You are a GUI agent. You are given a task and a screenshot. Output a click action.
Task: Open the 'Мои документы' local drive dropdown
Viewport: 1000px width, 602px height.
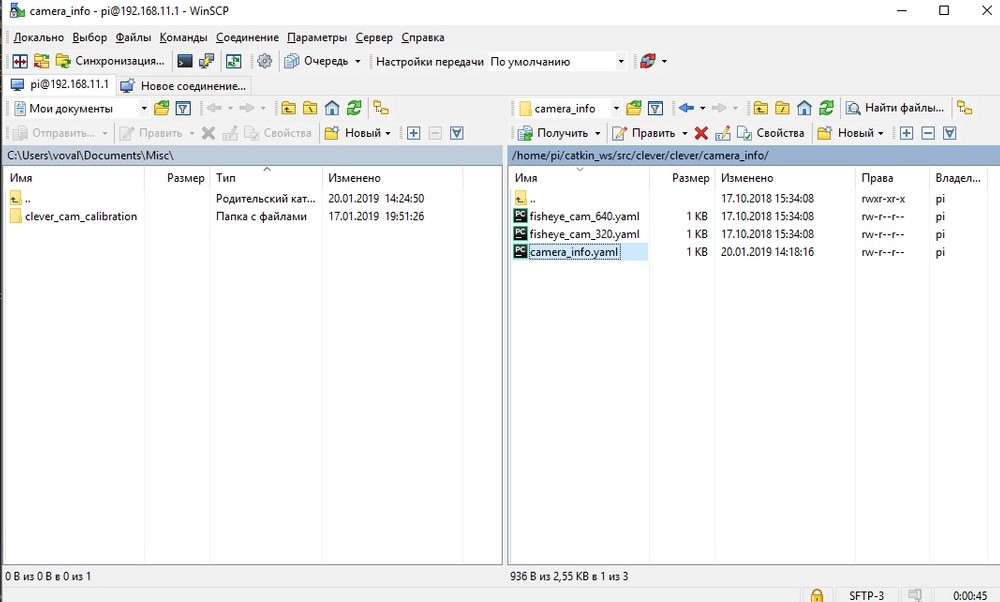pyautogui.click(x=143, y=108)
